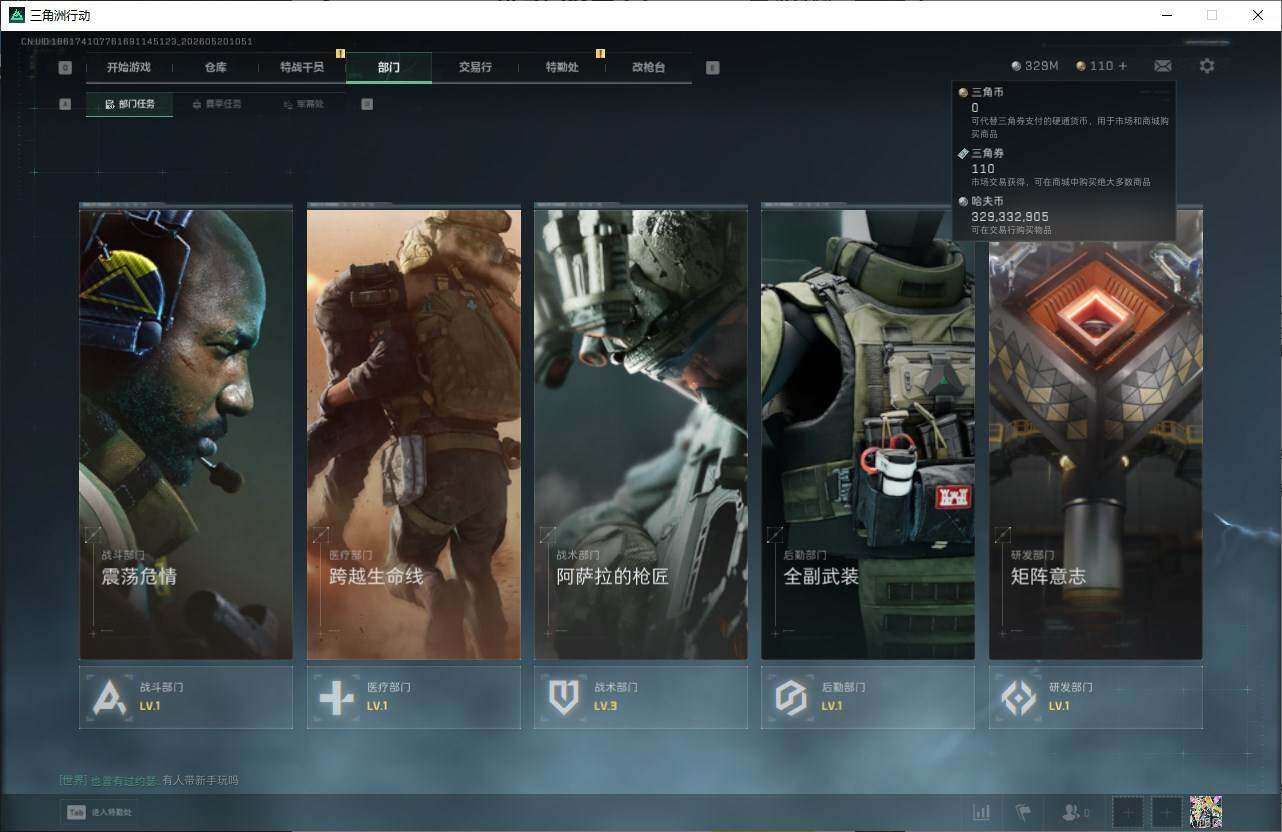The width and height of the screenshot is (1282, 832).
Task: Click the 战斗部门 emblem icon
Action: [109, 697]
